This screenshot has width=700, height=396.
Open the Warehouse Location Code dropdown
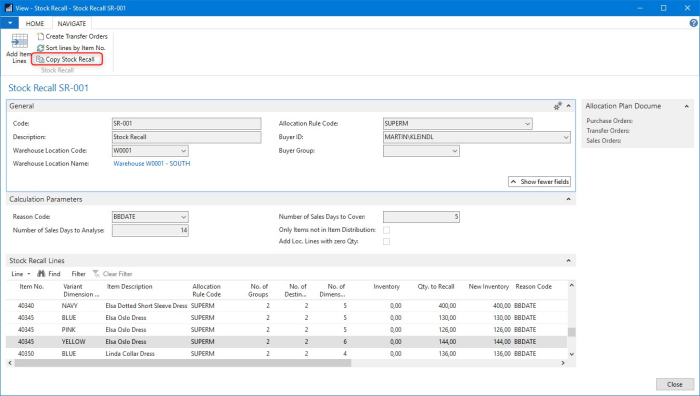183,151
